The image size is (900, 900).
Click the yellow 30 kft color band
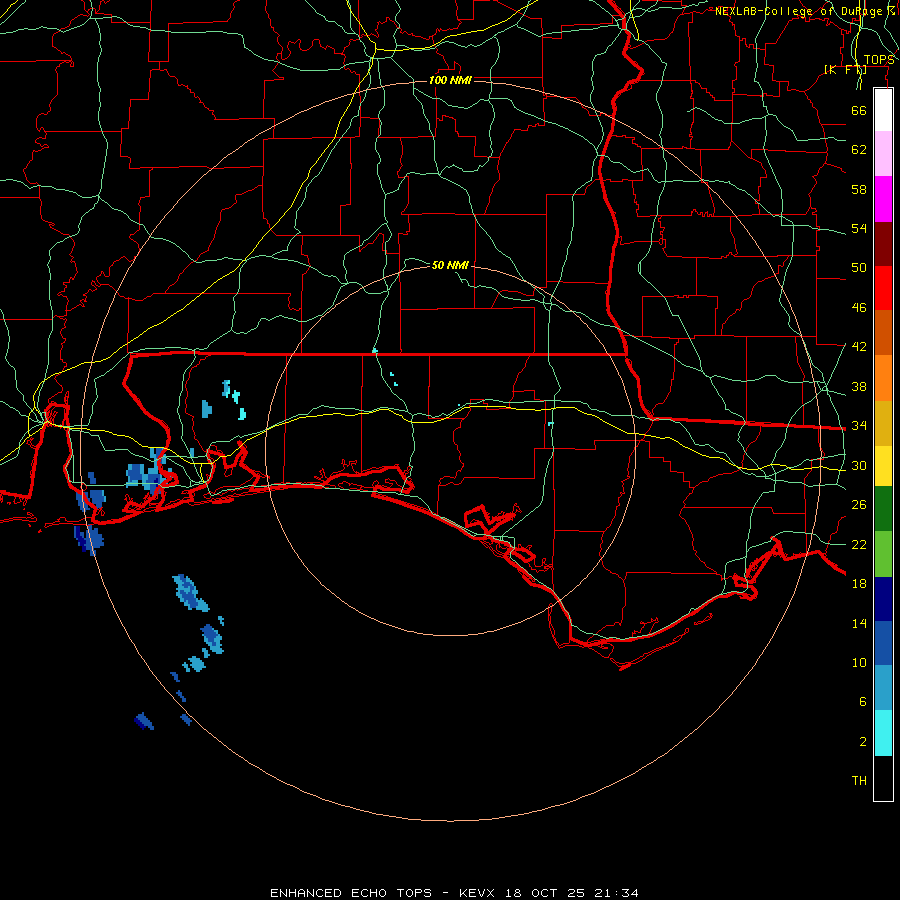click(x=883, y=465)
